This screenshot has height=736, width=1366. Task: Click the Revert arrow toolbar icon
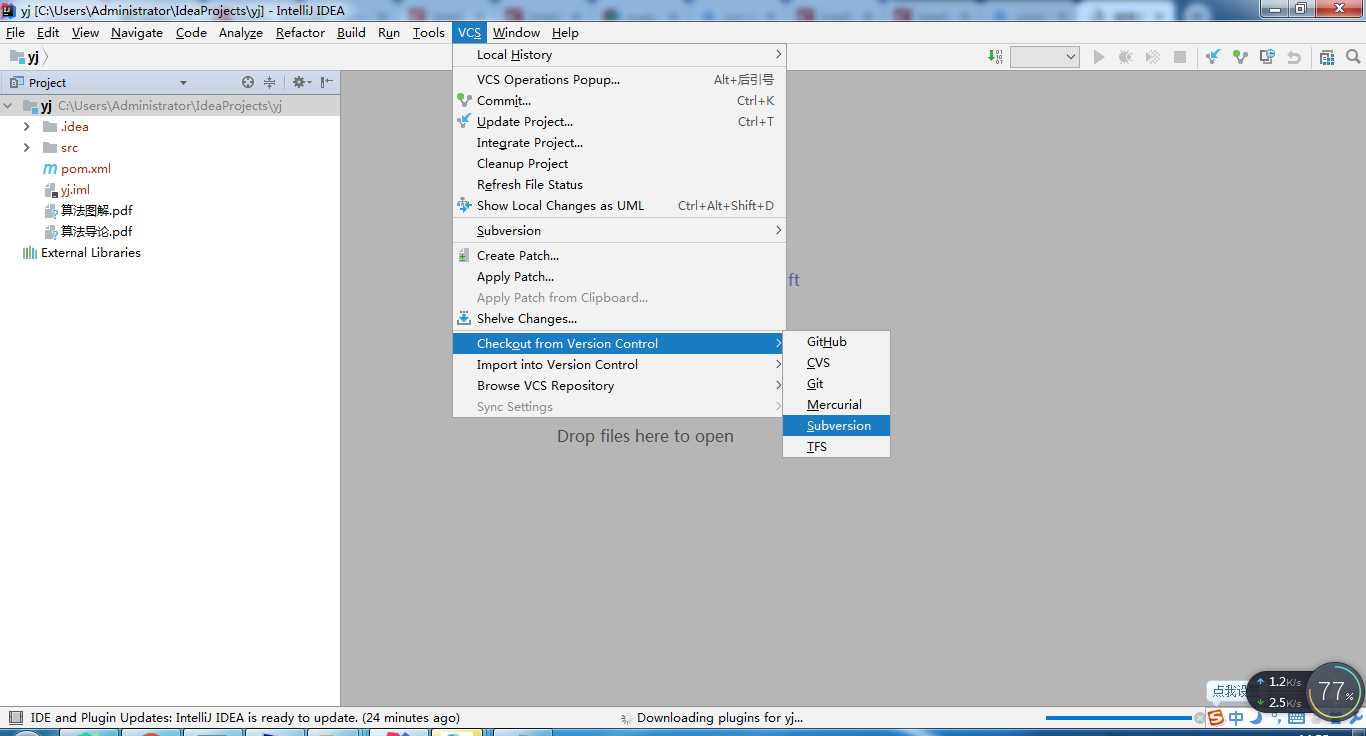coord(1294,57)
